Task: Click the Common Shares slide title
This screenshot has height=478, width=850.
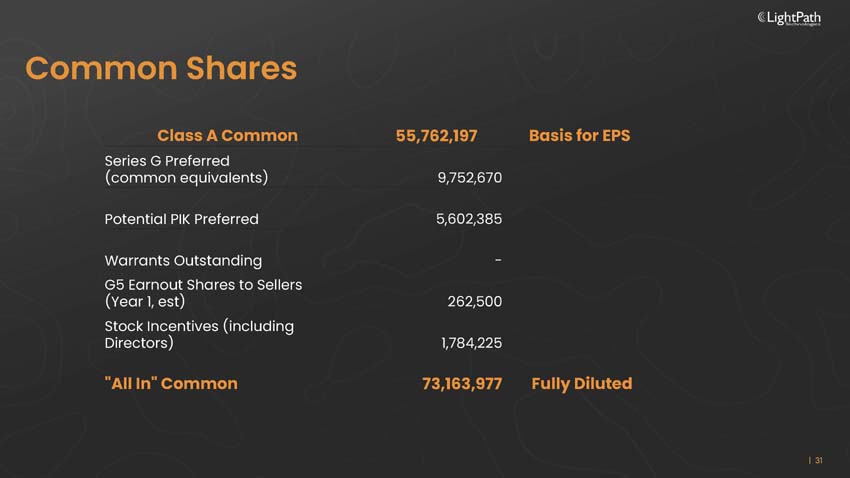Action: click(x=161, y=68)
